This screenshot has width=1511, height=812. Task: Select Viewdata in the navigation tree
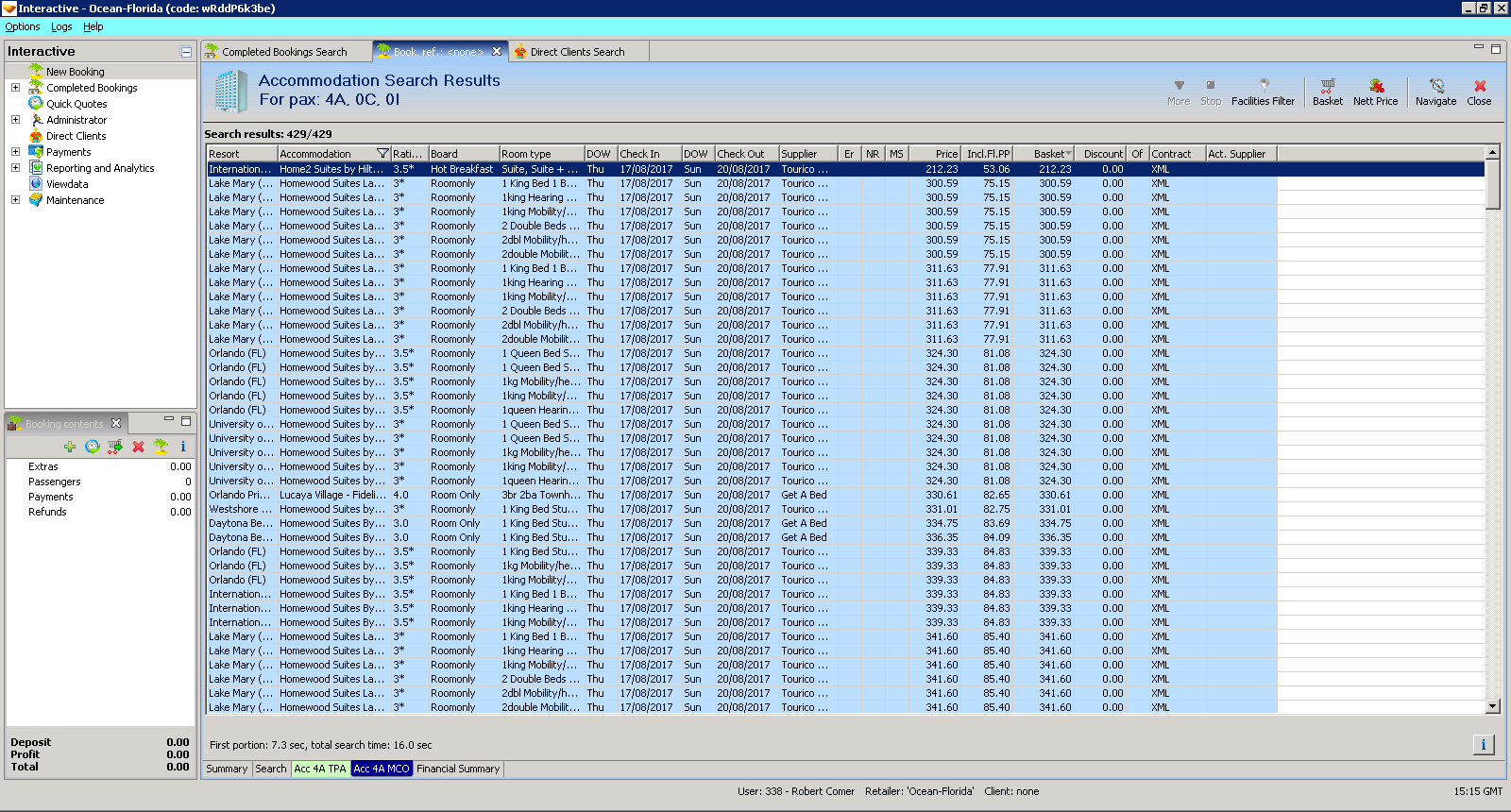pyautogui.click(x=67, y=184)
